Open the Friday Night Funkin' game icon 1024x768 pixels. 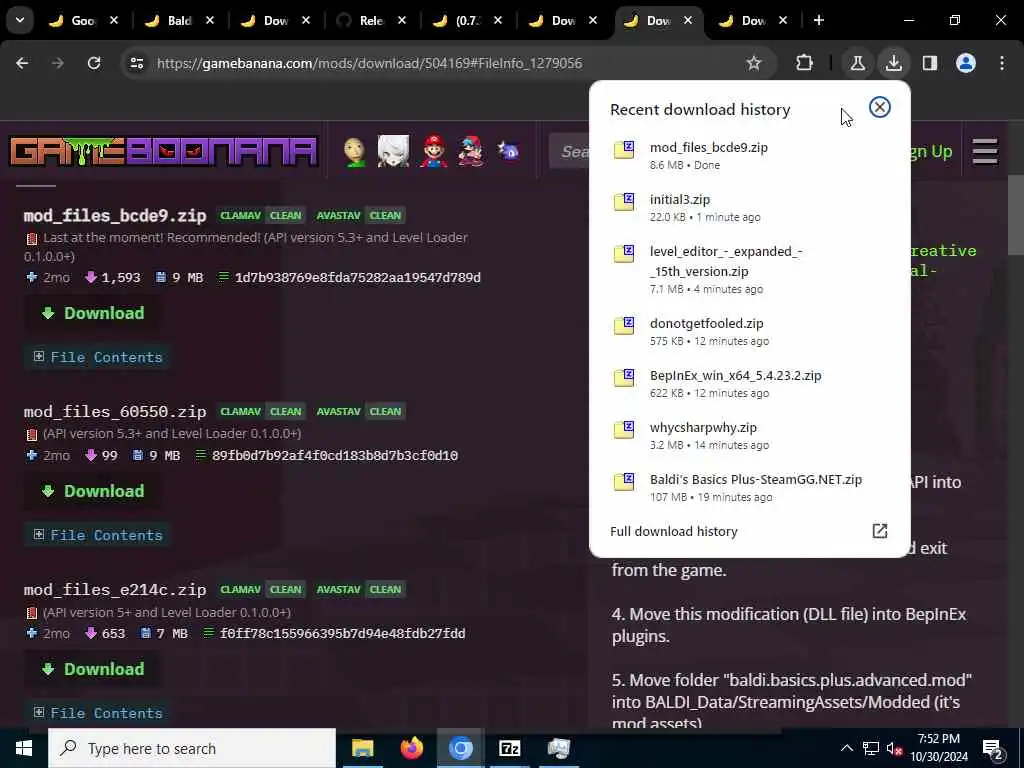[x=471, y=152]
